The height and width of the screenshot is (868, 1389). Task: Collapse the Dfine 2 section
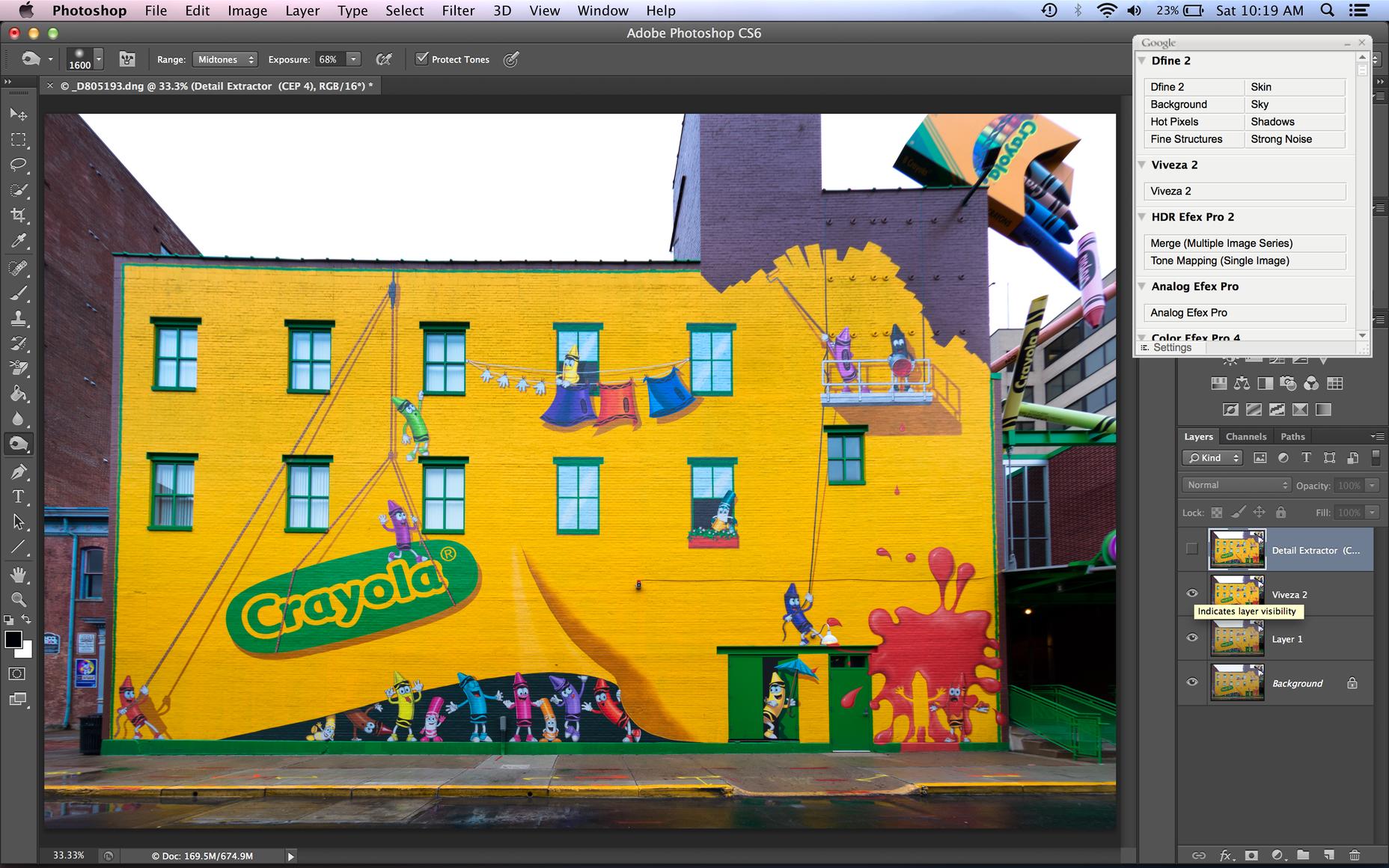(x=1142, y=61)
